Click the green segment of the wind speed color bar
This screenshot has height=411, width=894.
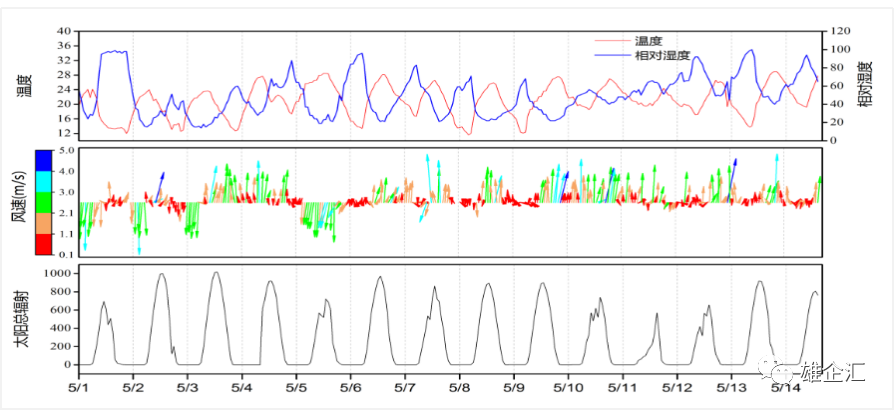point(44,202)
